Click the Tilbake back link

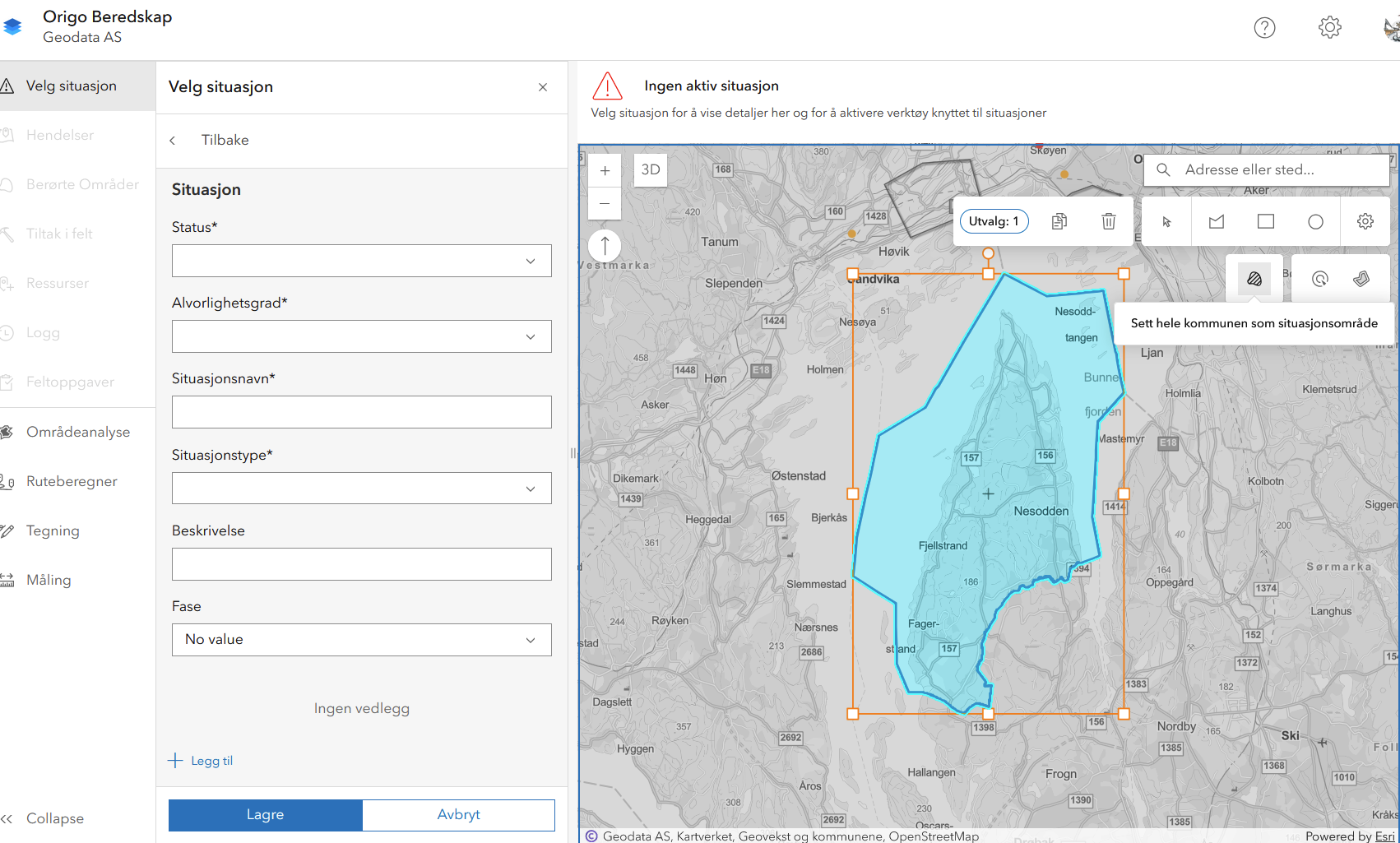(x=225, y=141)
